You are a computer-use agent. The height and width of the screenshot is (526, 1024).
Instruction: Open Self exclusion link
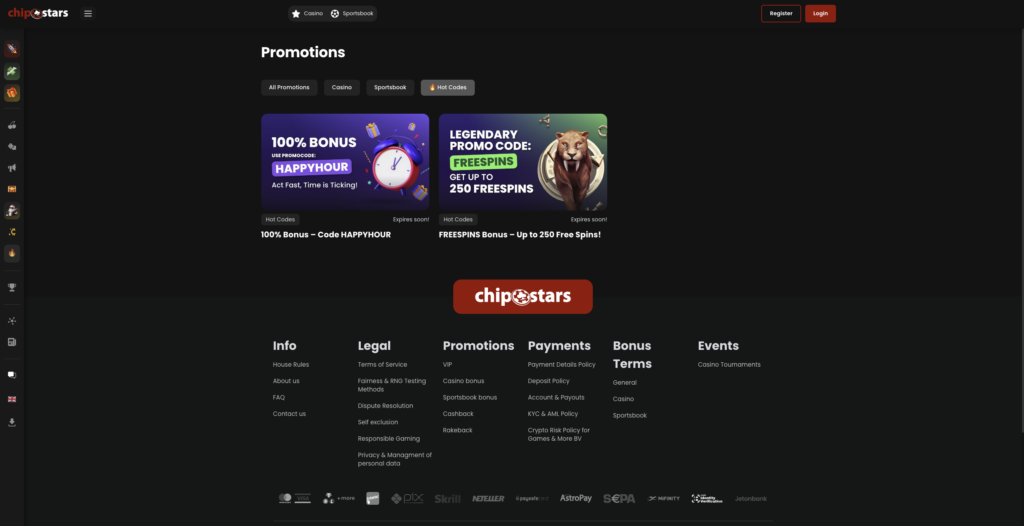point(378,422)
